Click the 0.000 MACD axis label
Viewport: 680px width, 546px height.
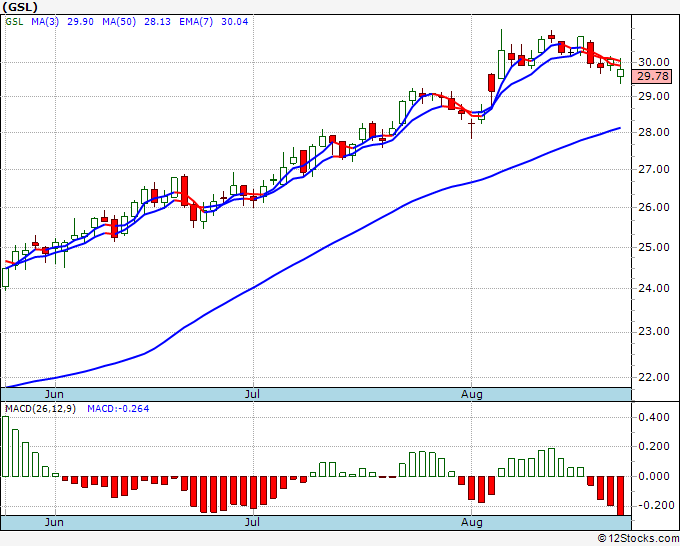coord(654,476)
